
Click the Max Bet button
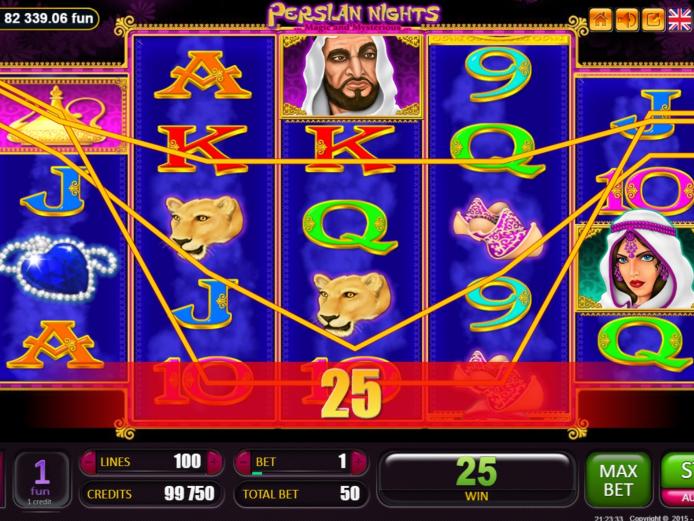click(x=618, y=480)
